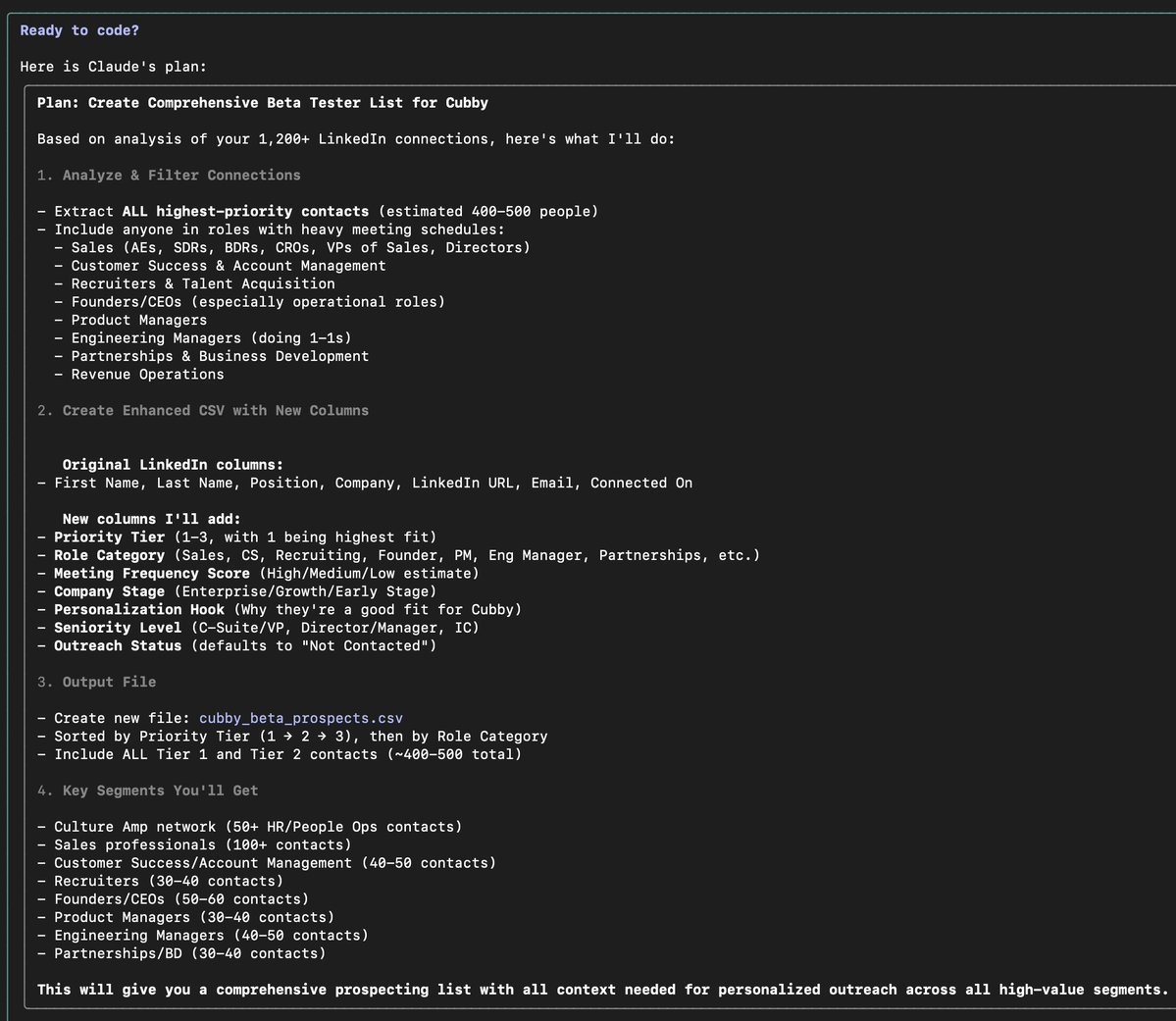Click 'Sales professionals (100+ contacts)' line
Image resolution: width=1176 pixels, height=1021 pixels.
(194, 844)
